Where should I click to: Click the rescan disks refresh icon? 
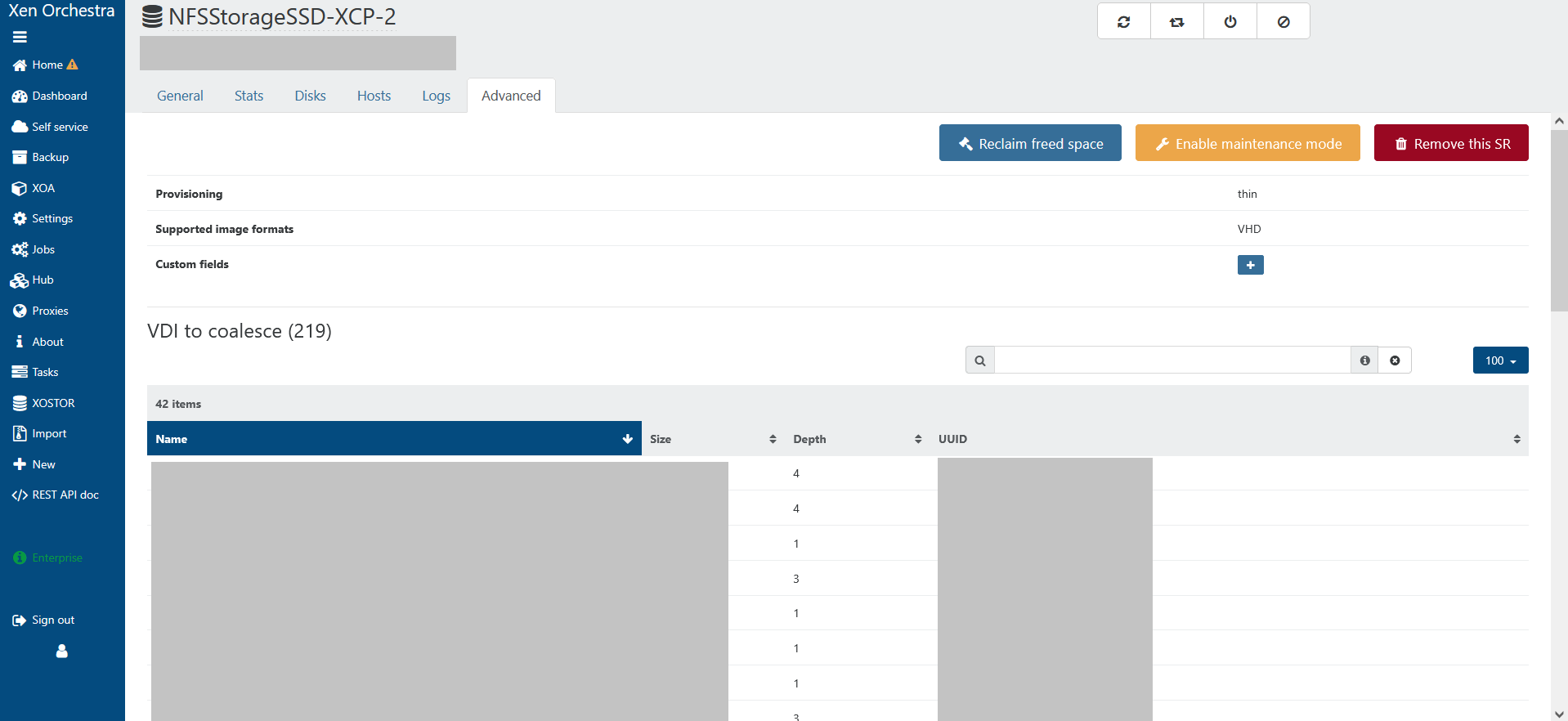(1123, 22)
